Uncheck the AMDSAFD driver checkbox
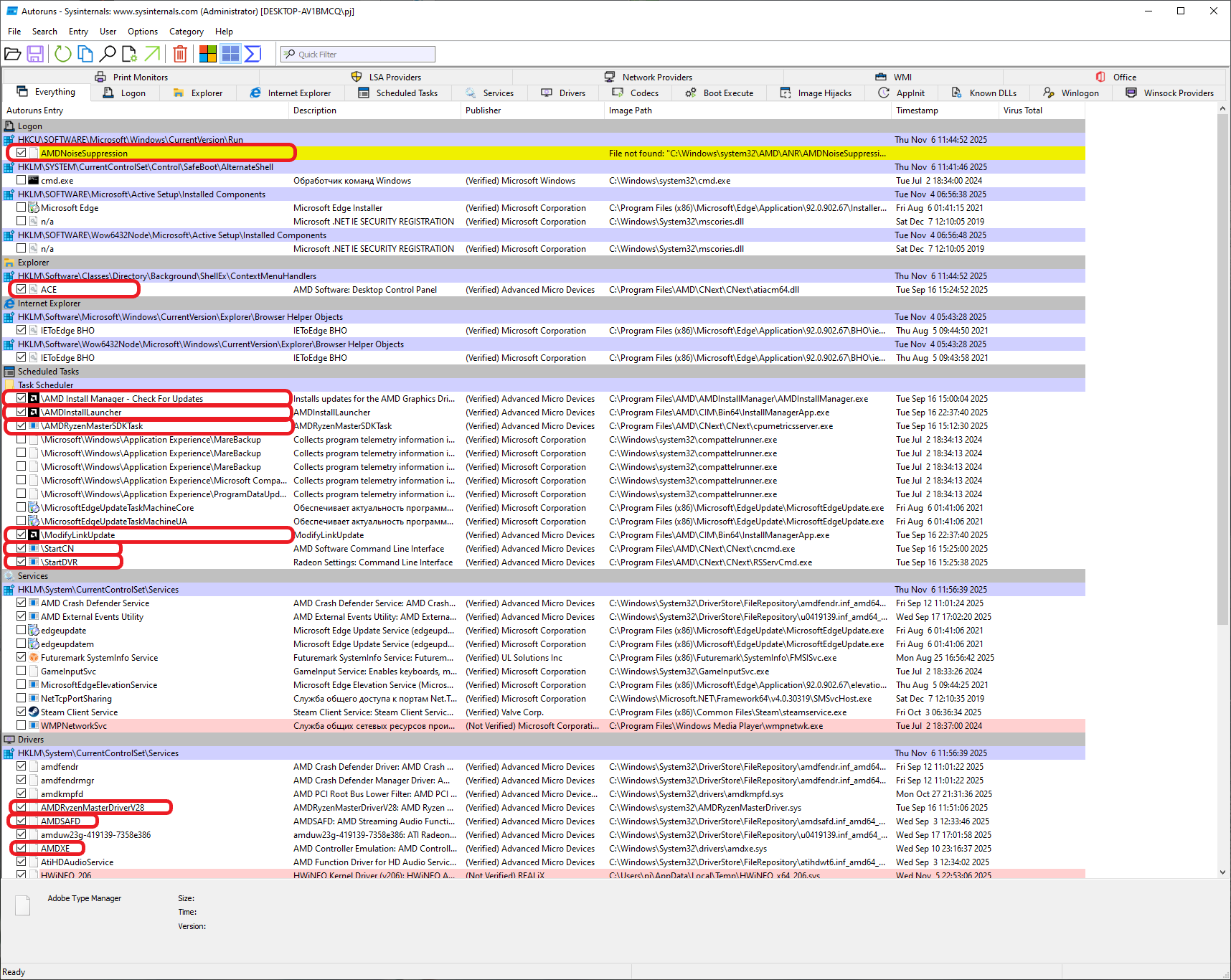This screenshot has height=980, width=1231. (22, 821)
